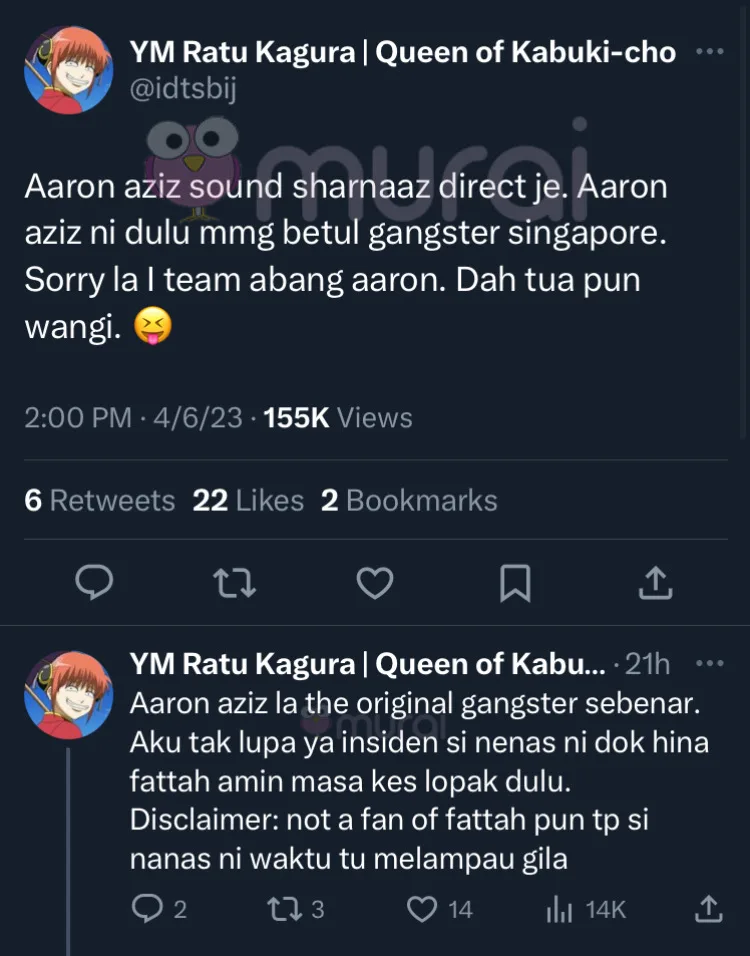View the 6 Retweets list

click(99, 500)
